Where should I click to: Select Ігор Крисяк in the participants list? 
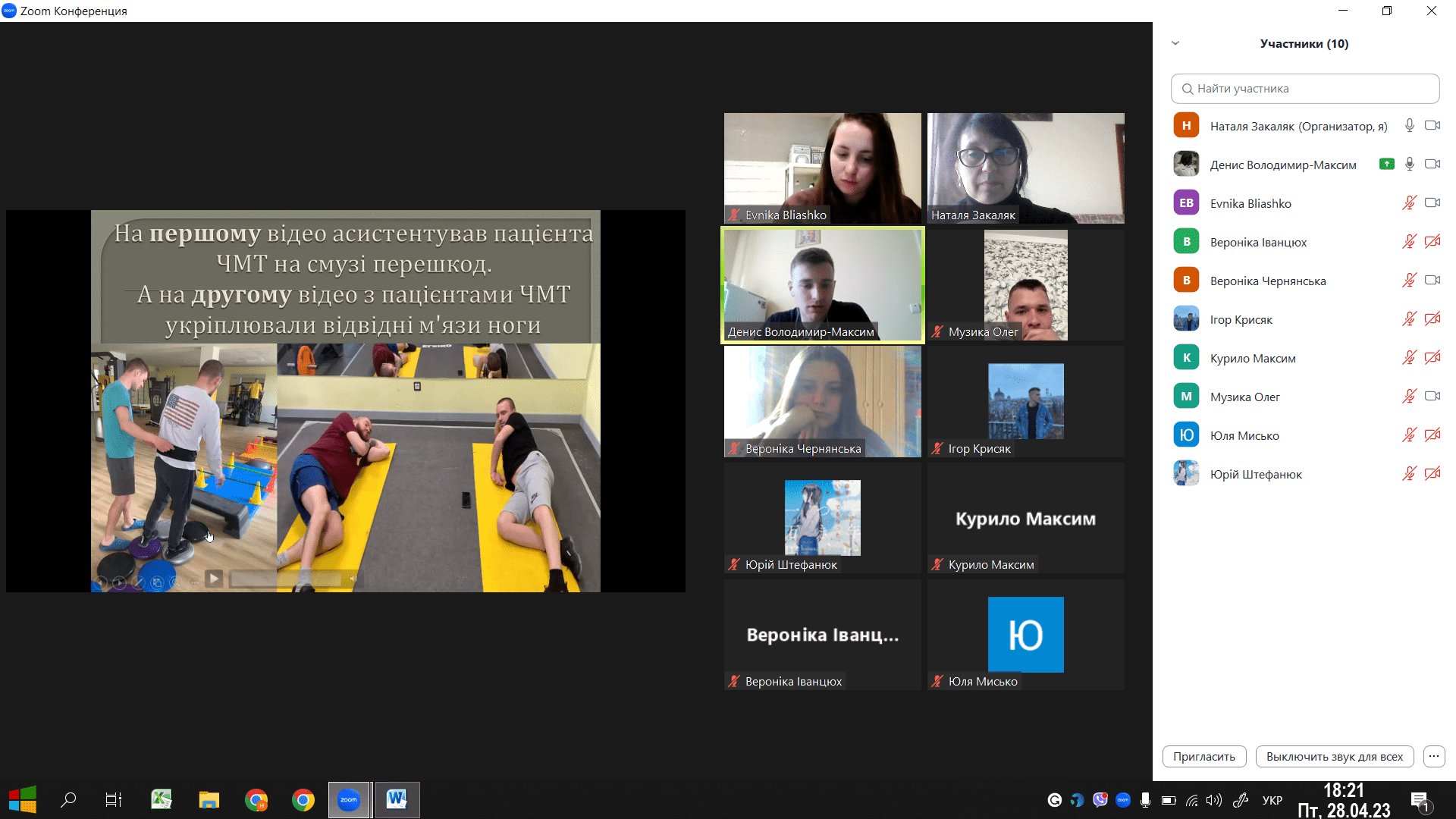click(1241, 319)
